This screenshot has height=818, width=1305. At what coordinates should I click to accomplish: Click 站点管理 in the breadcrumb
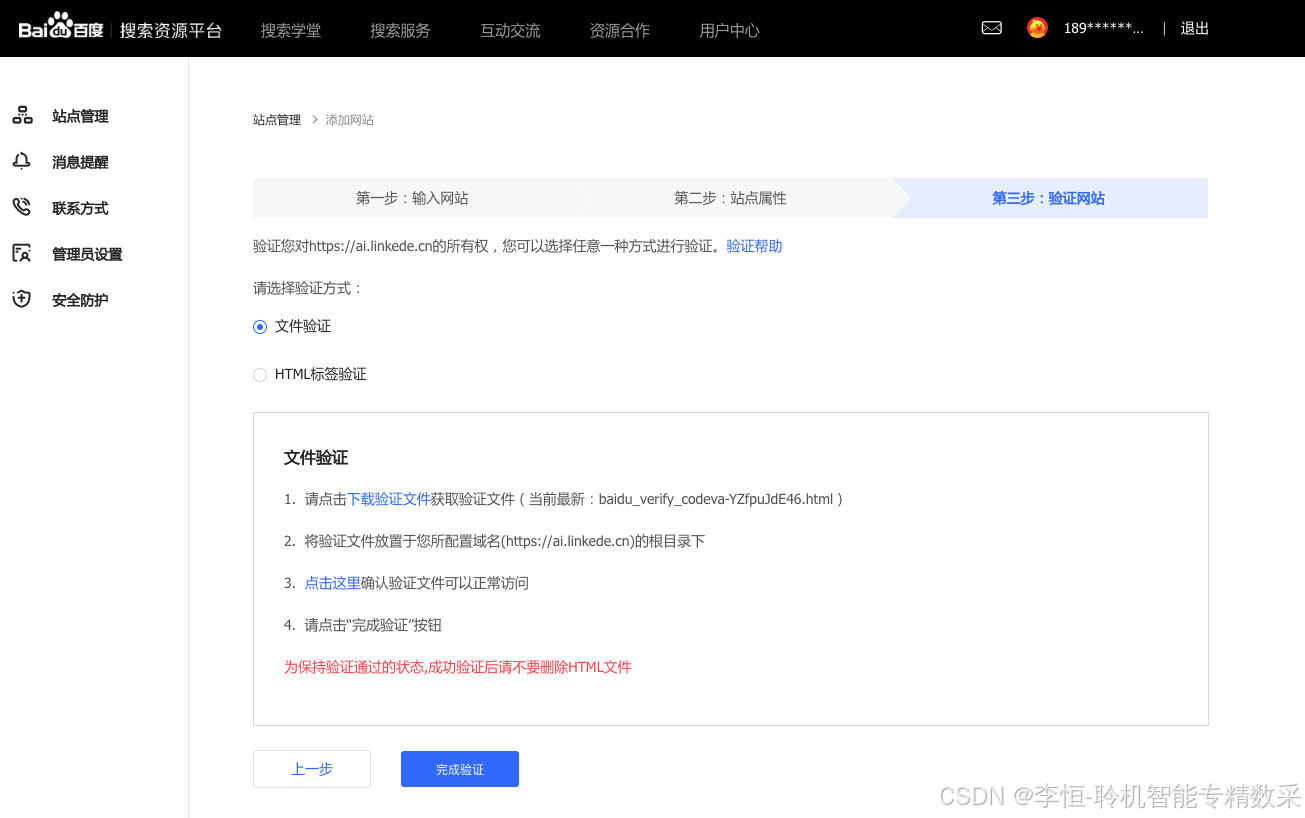277,120
